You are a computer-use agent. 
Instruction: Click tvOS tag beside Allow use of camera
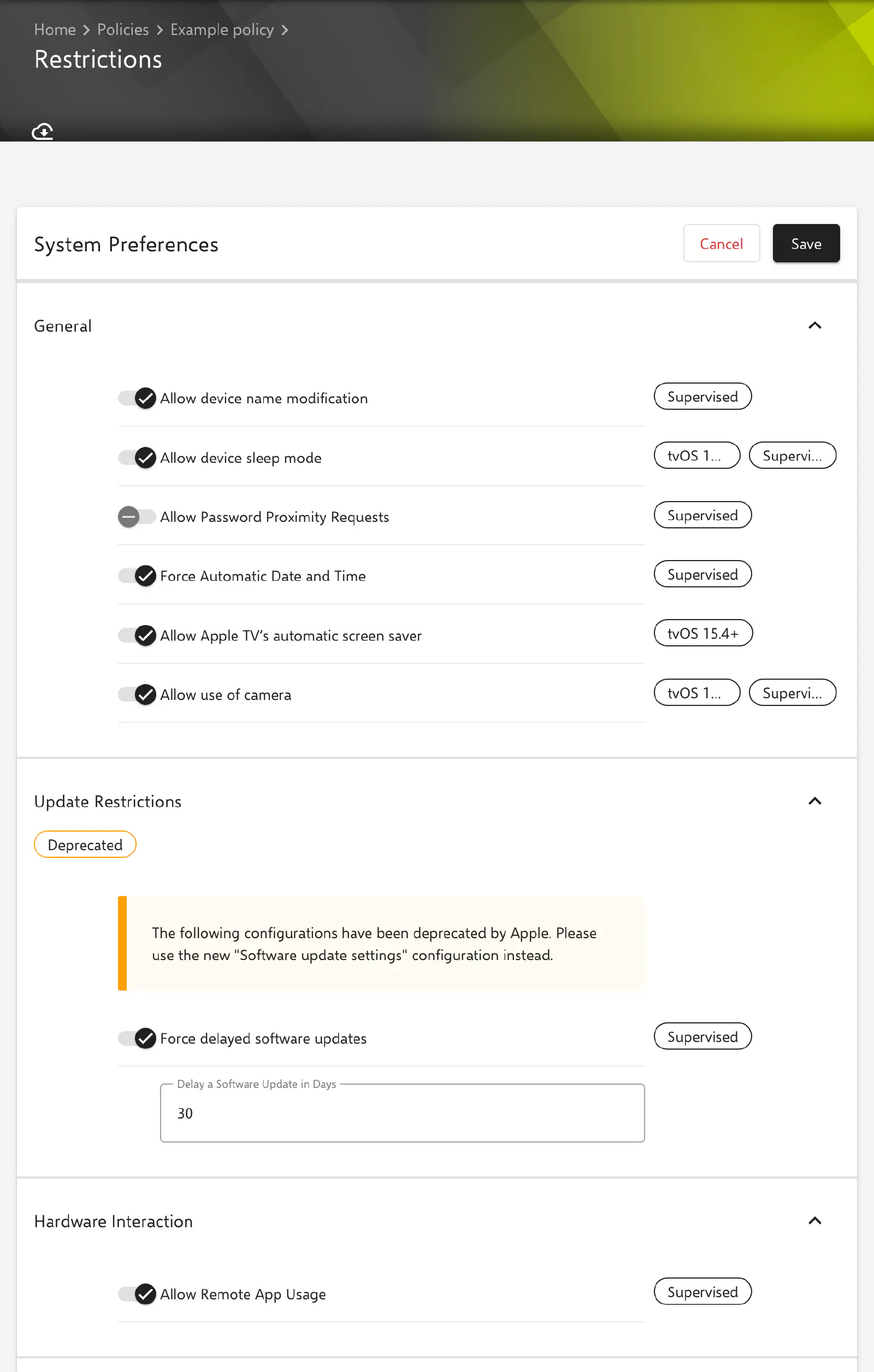point(697,693)
